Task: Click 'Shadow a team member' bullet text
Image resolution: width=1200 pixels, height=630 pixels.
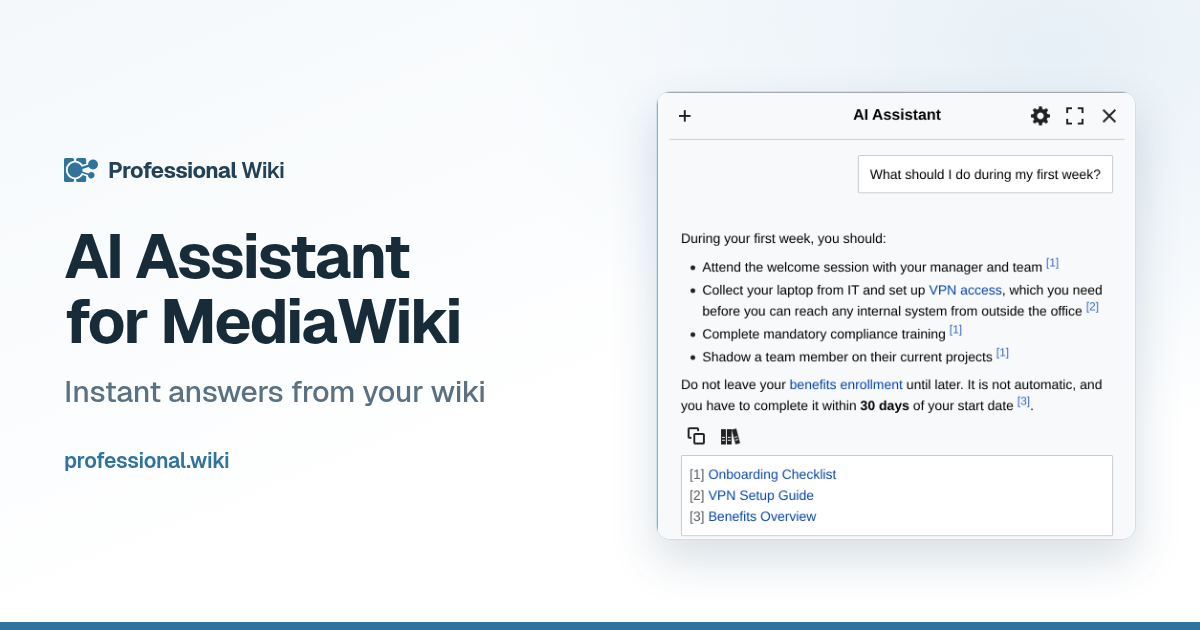Action: click(847, 357)
